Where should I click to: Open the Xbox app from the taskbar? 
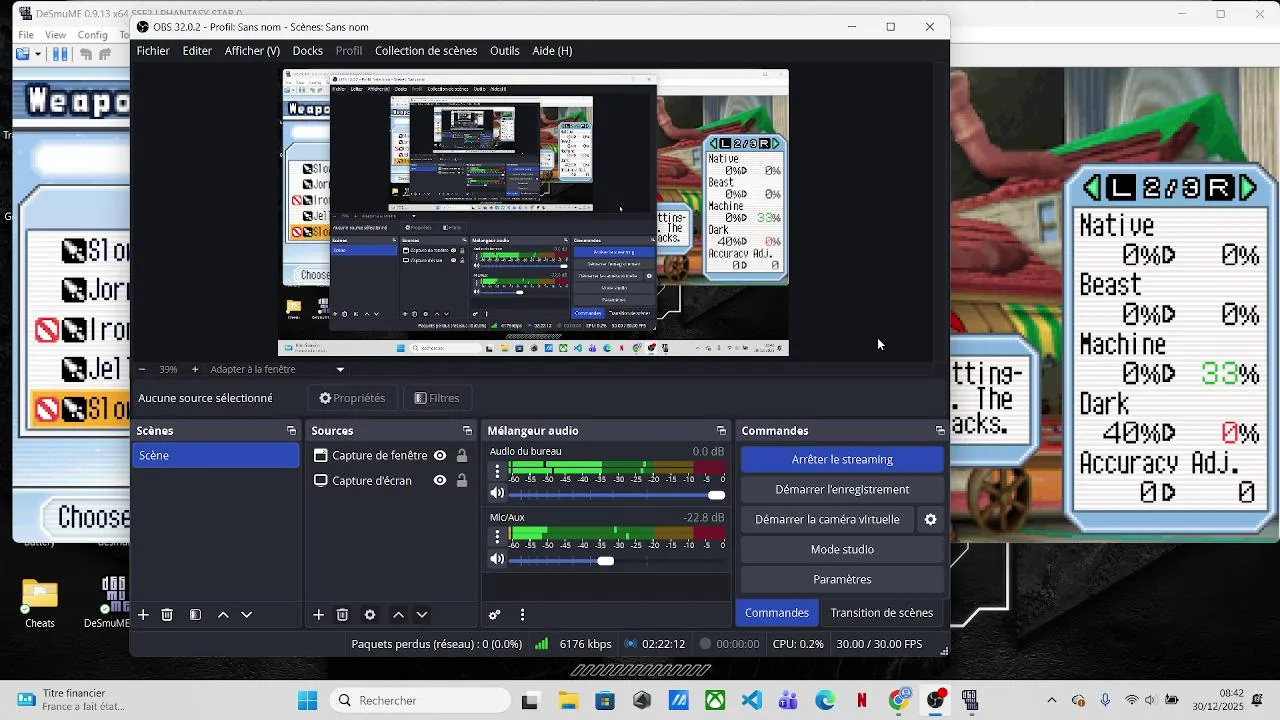pyautogui.click(x=715, y=701)
